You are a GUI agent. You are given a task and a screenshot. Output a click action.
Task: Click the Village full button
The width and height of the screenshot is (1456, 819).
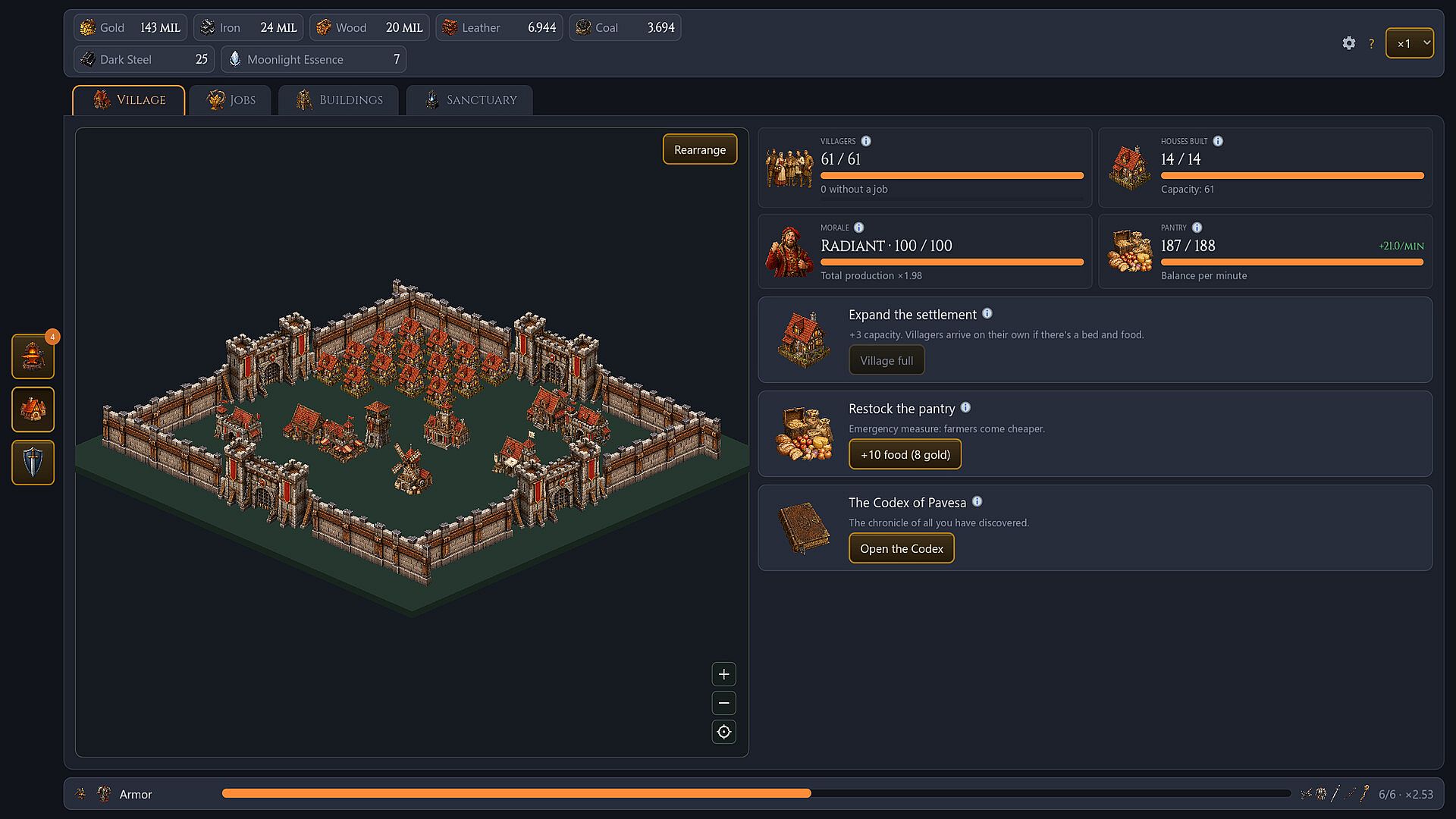886,360
